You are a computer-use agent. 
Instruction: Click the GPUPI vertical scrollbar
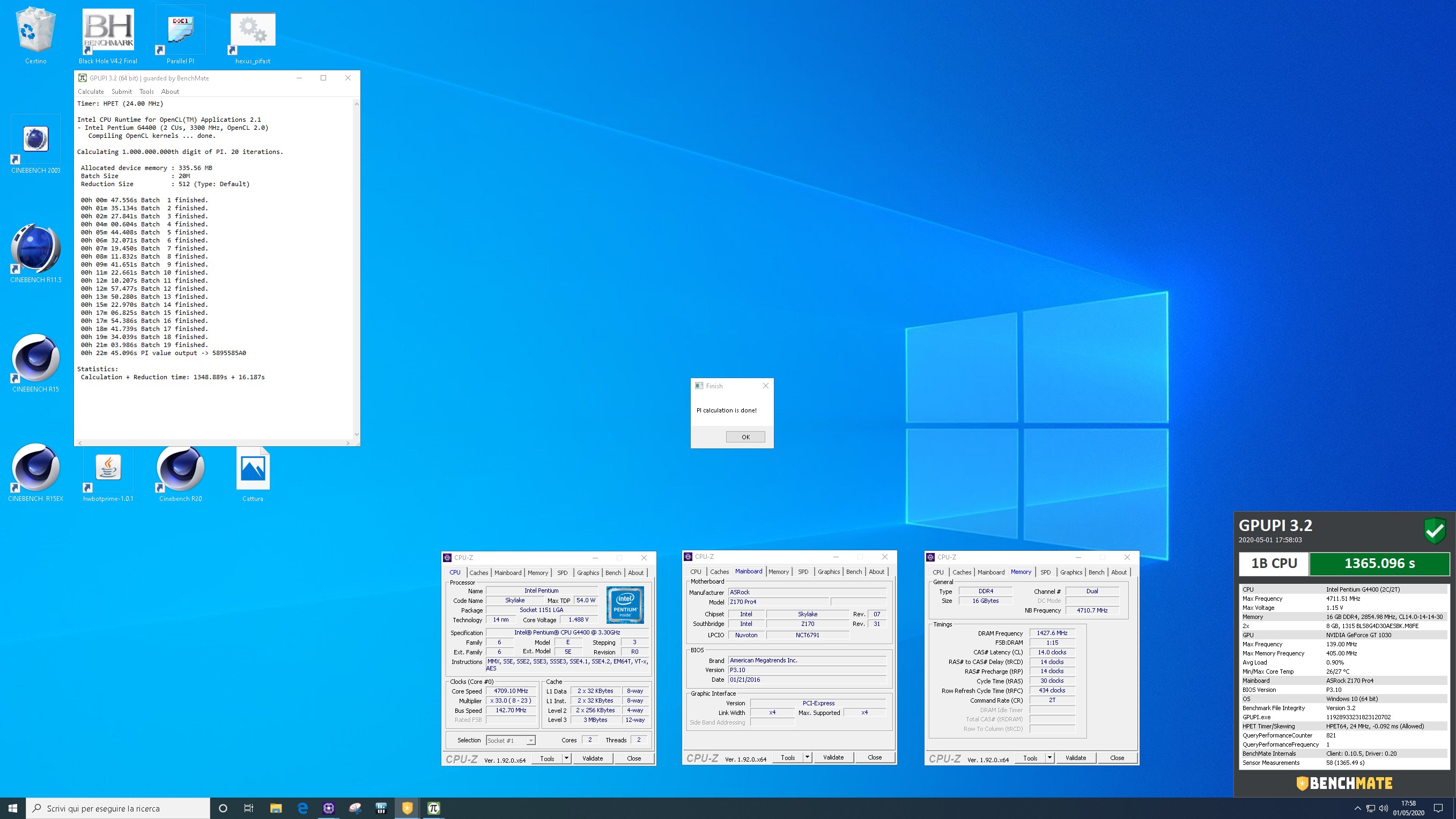click(356, 269)
